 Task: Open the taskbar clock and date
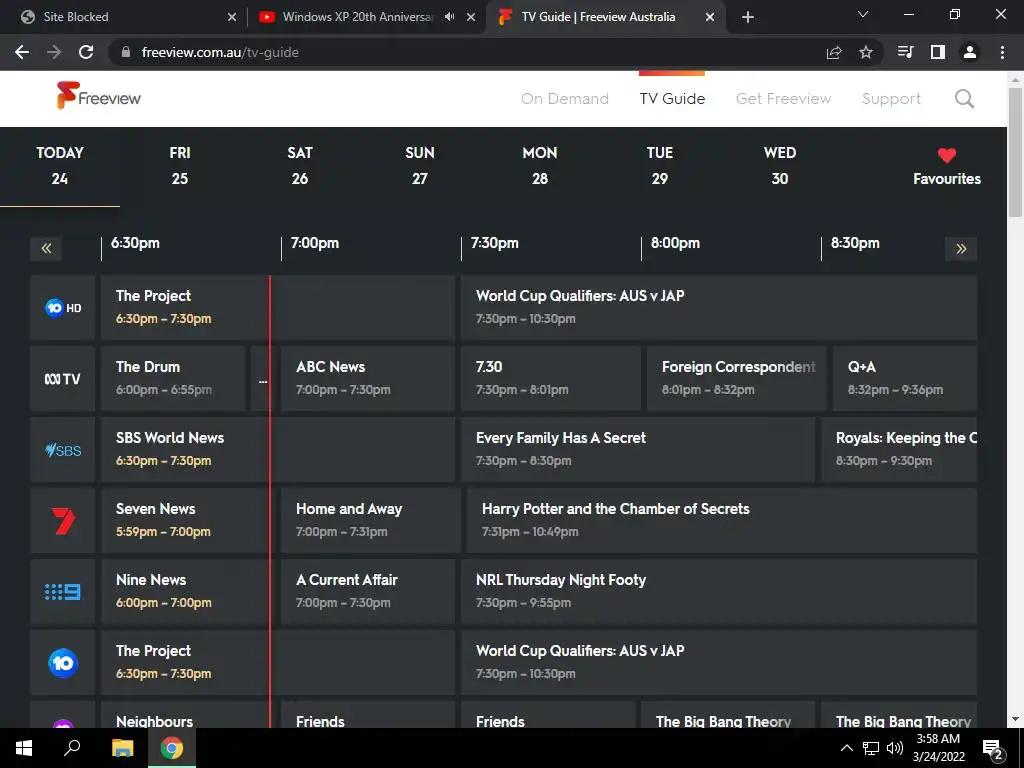938,748
